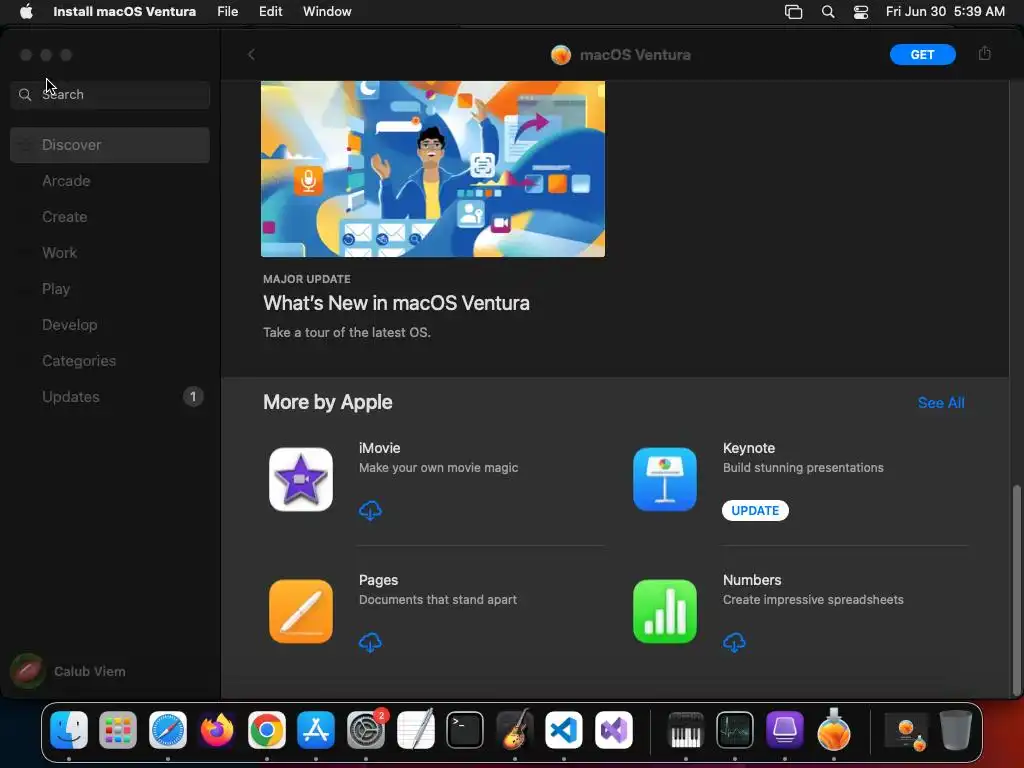Click the GET button for macOS Ventura

(x=922, y=55)
